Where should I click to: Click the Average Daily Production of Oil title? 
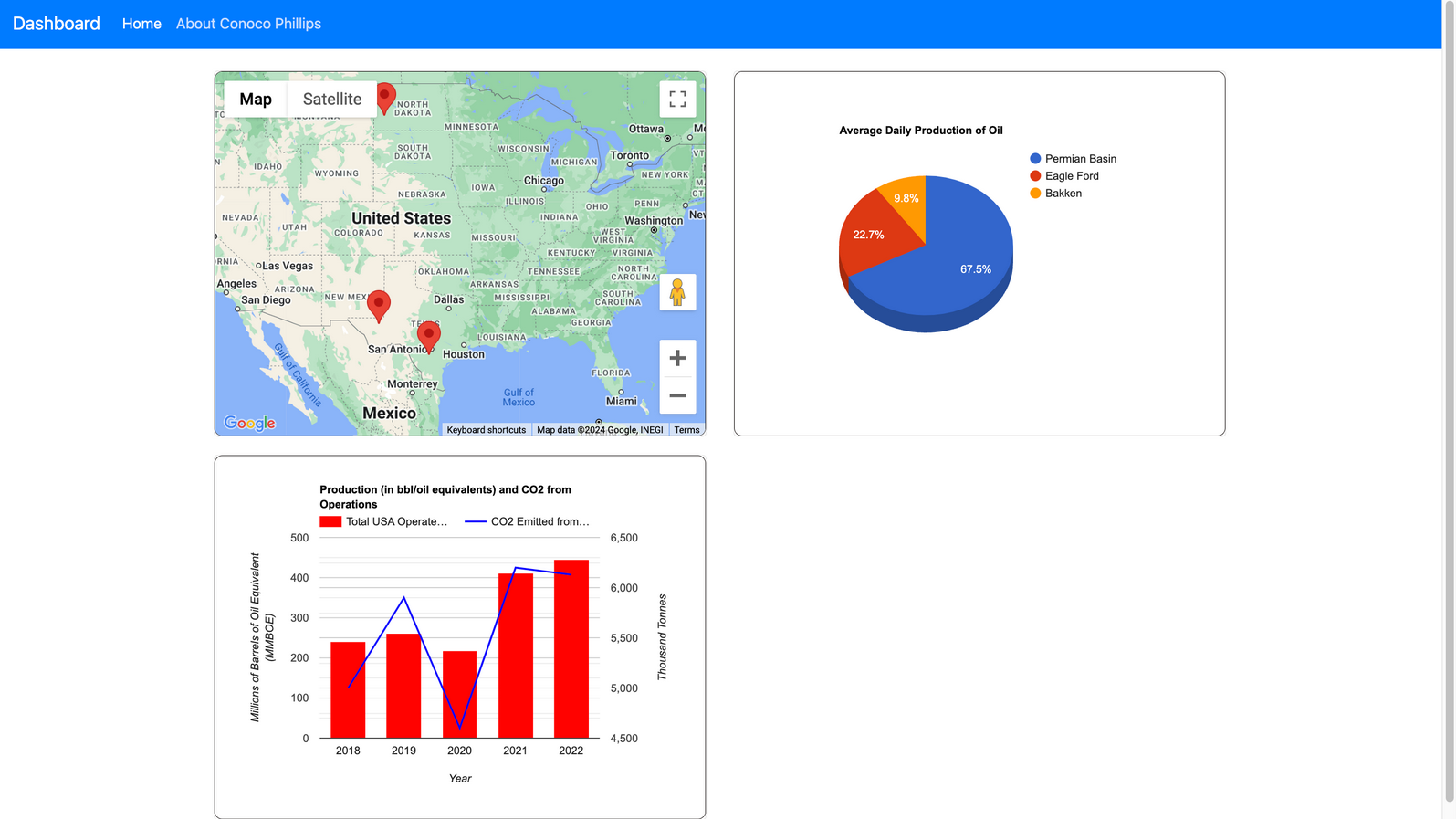(921, 131)
